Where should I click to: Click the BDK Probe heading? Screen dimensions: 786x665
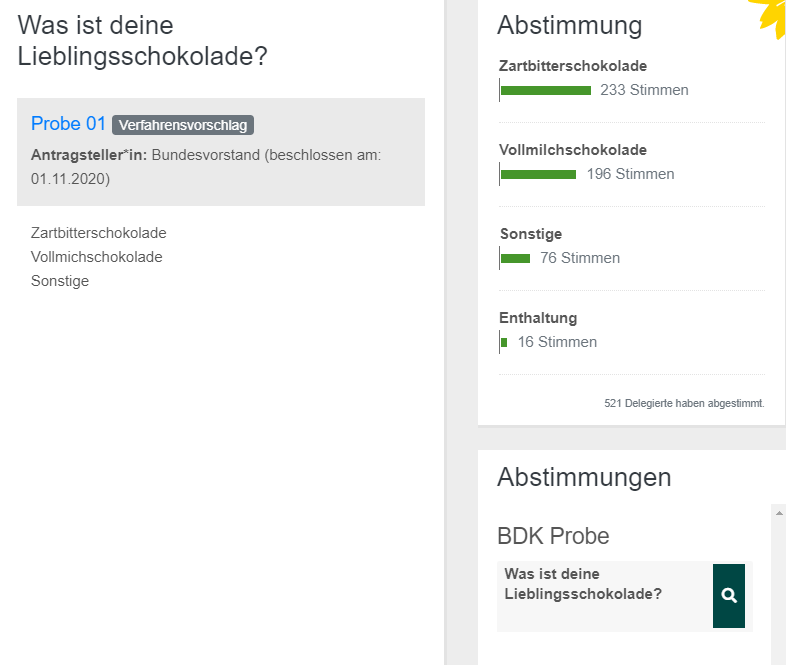pyautogui.click(x=553, y=536)
